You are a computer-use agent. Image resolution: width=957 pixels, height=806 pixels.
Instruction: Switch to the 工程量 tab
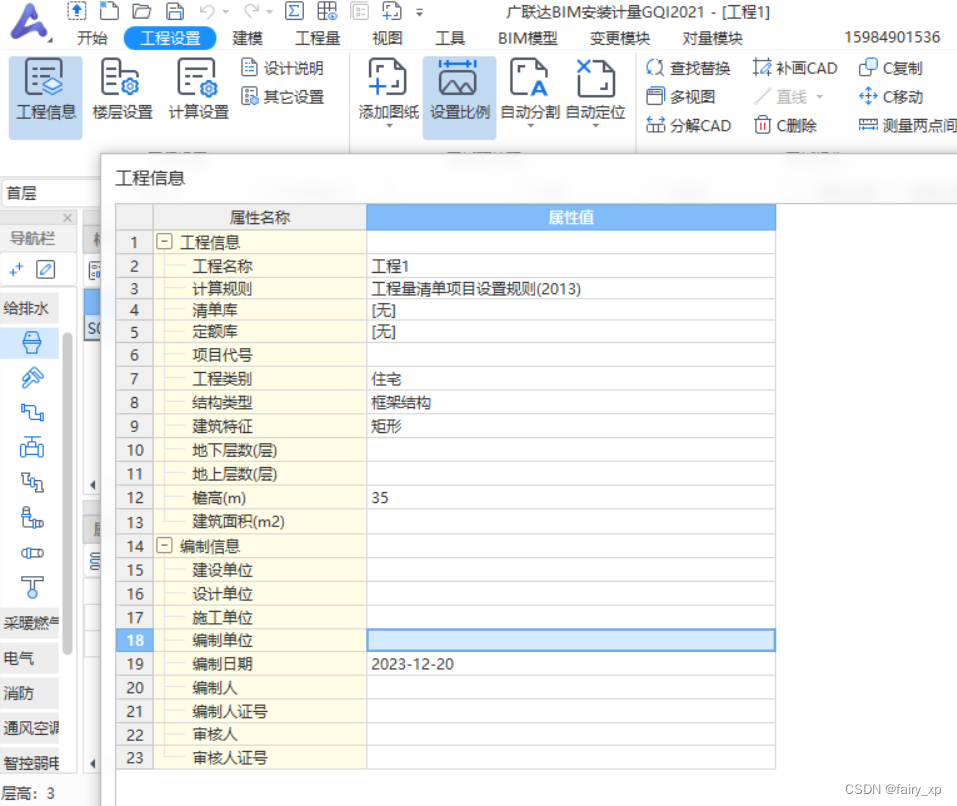[x=317, y=38]
